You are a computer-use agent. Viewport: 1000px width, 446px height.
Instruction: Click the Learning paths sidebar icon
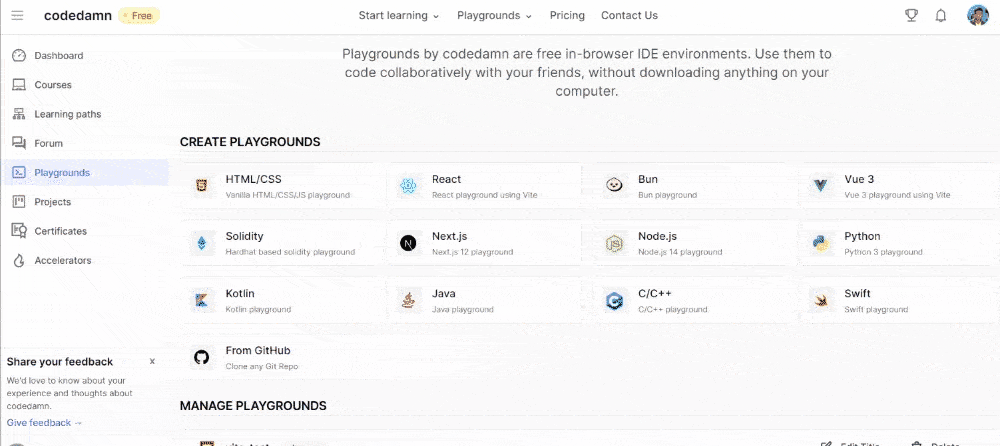[18, 114]
